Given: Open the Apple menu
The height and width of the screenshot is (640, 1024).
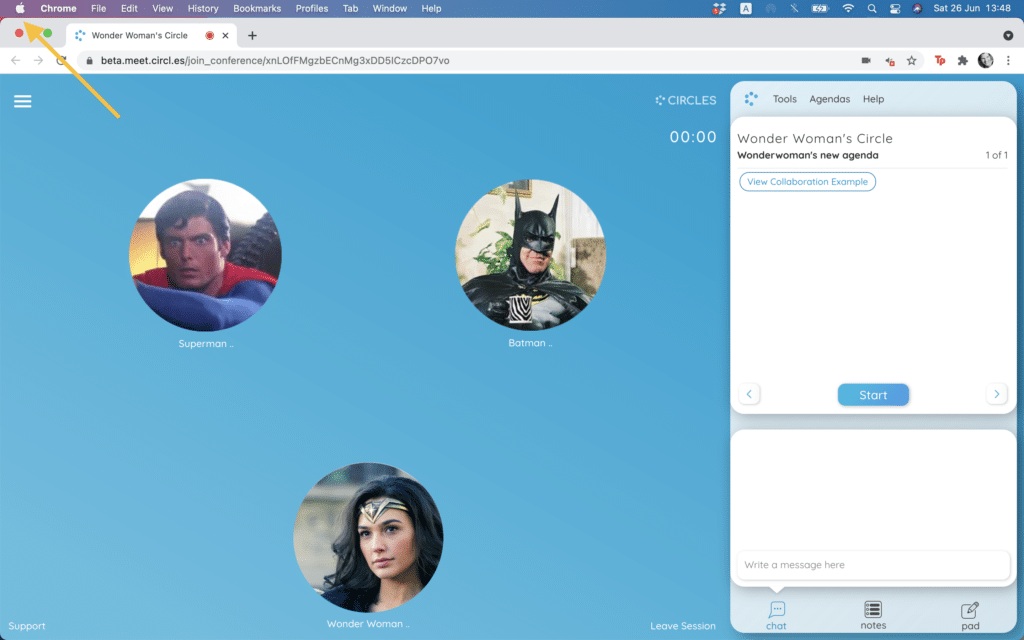Looking at the screenshot, I should point(20,8).
